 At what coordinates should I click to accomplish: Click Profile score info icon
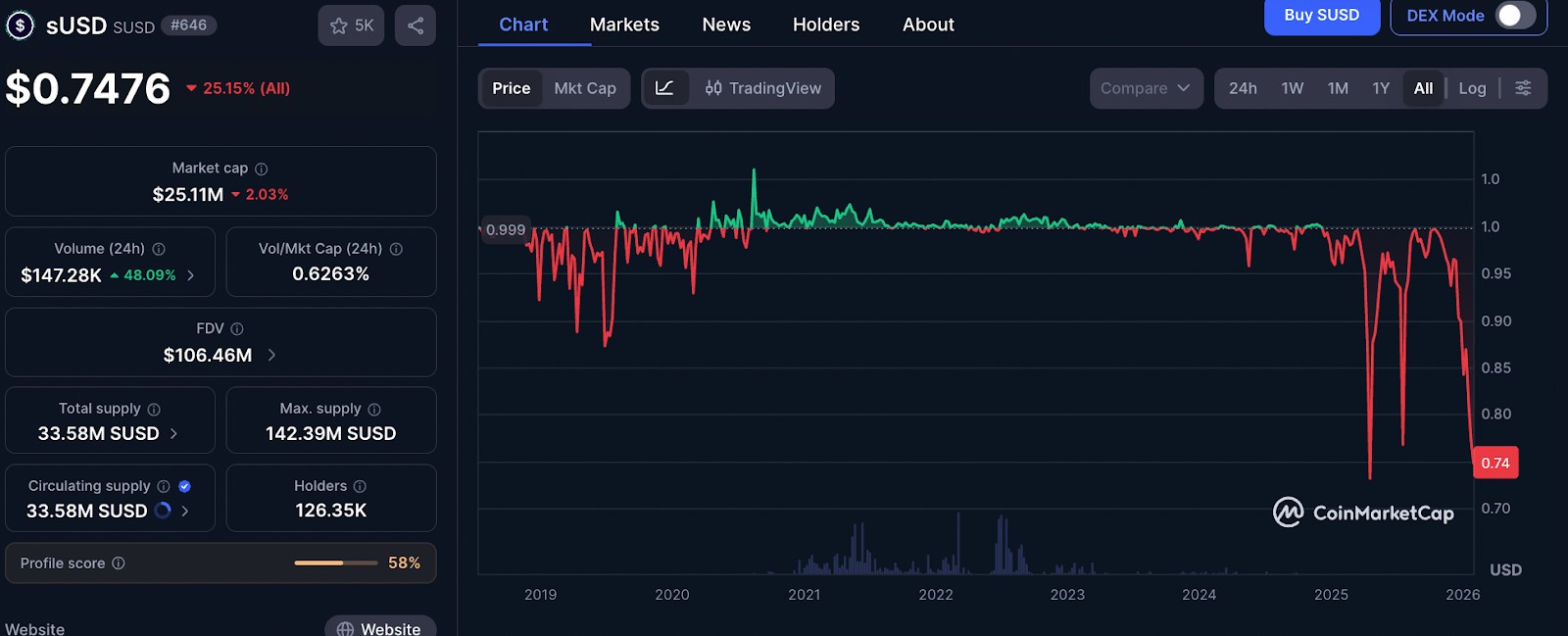(x=119, y=563)
